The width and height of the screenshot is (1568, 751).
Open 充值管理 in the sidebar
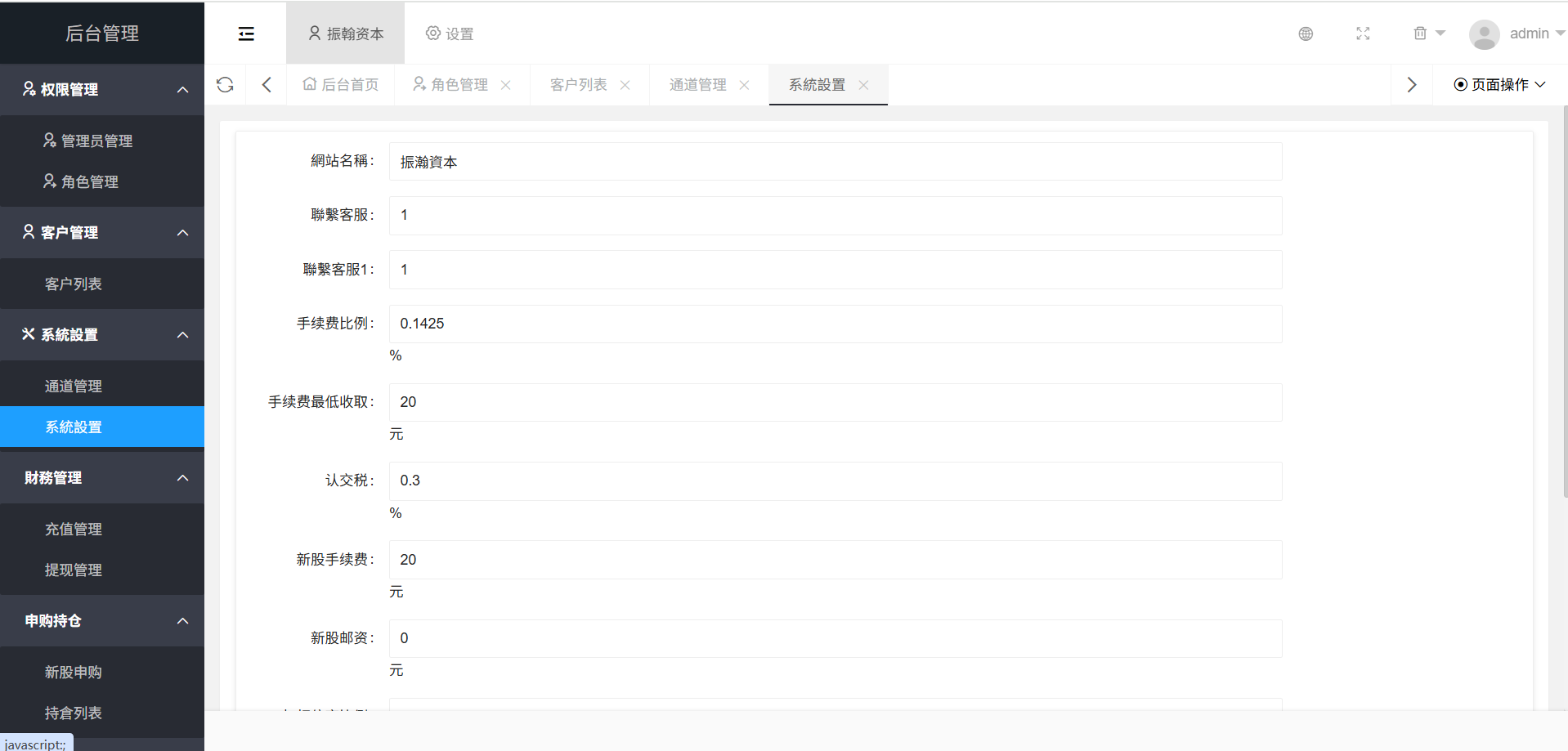(x=102, y=529)
